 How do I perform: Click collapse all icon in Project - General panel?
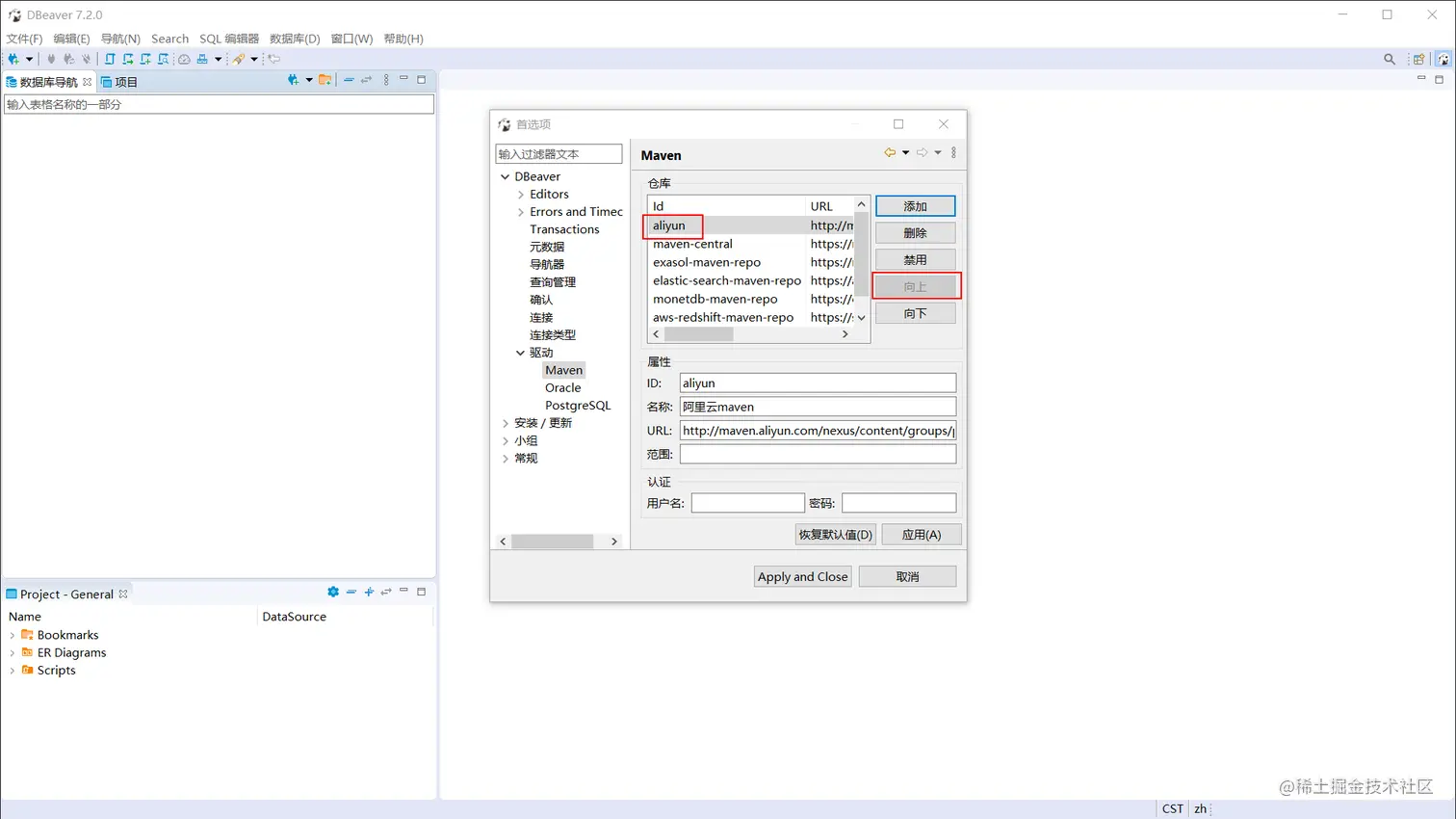point(351,592)
